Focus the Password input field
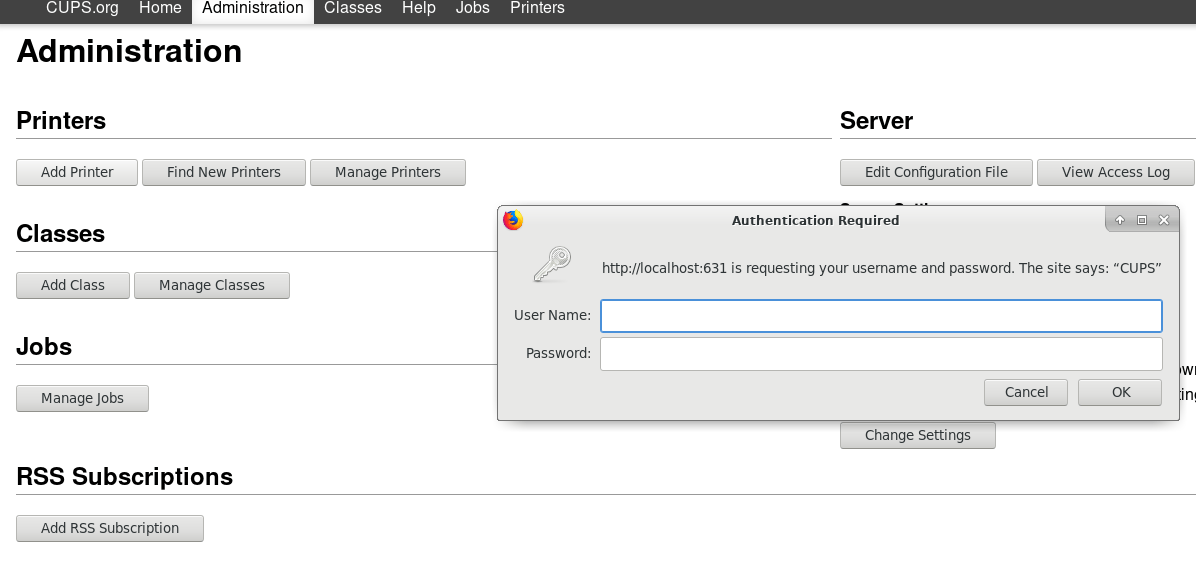The width and height of the screenshot is (1196, 584). [x=881, y=354]
